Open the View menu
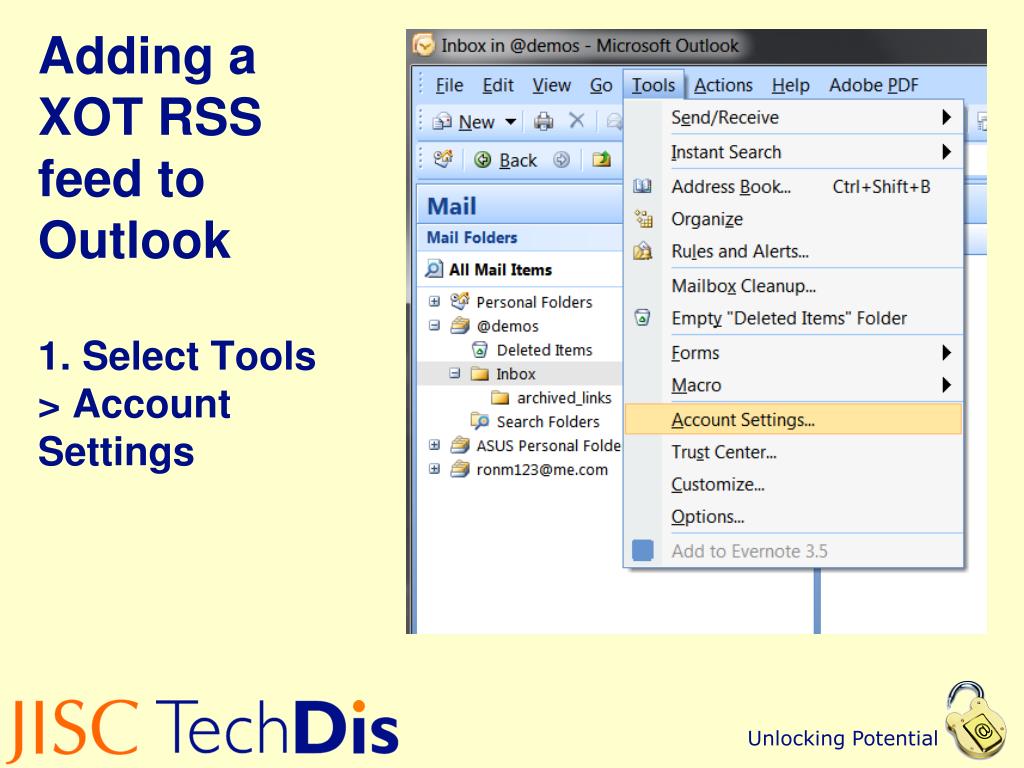 click(x=551, y=86)
